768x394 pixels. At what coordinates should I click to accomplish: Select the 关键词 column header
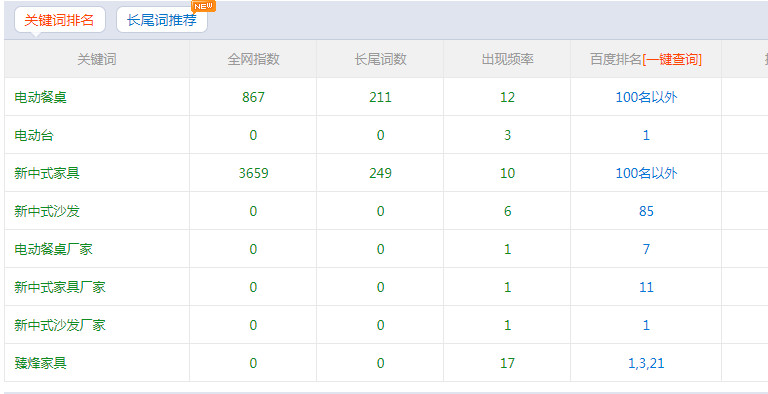point(97,60)
